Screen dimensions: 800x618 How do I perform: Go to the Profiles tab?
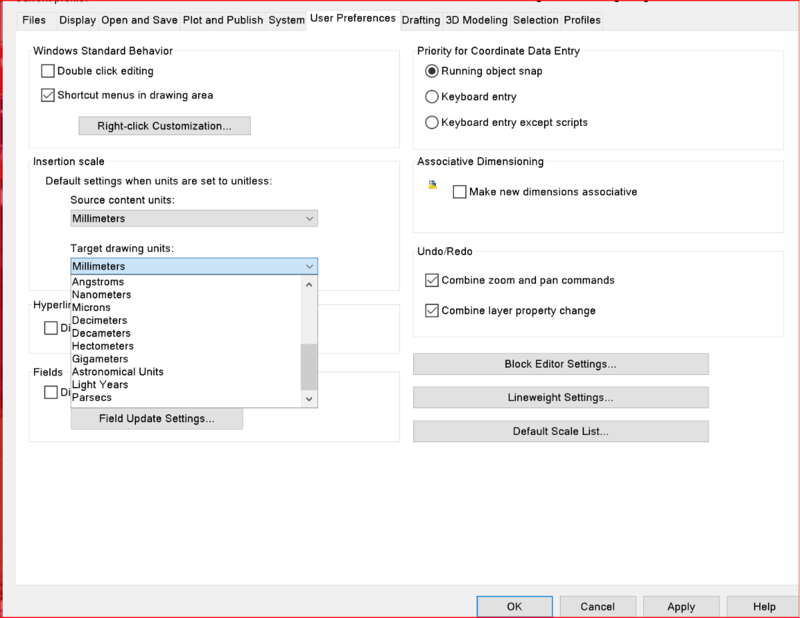coord(583,20)
